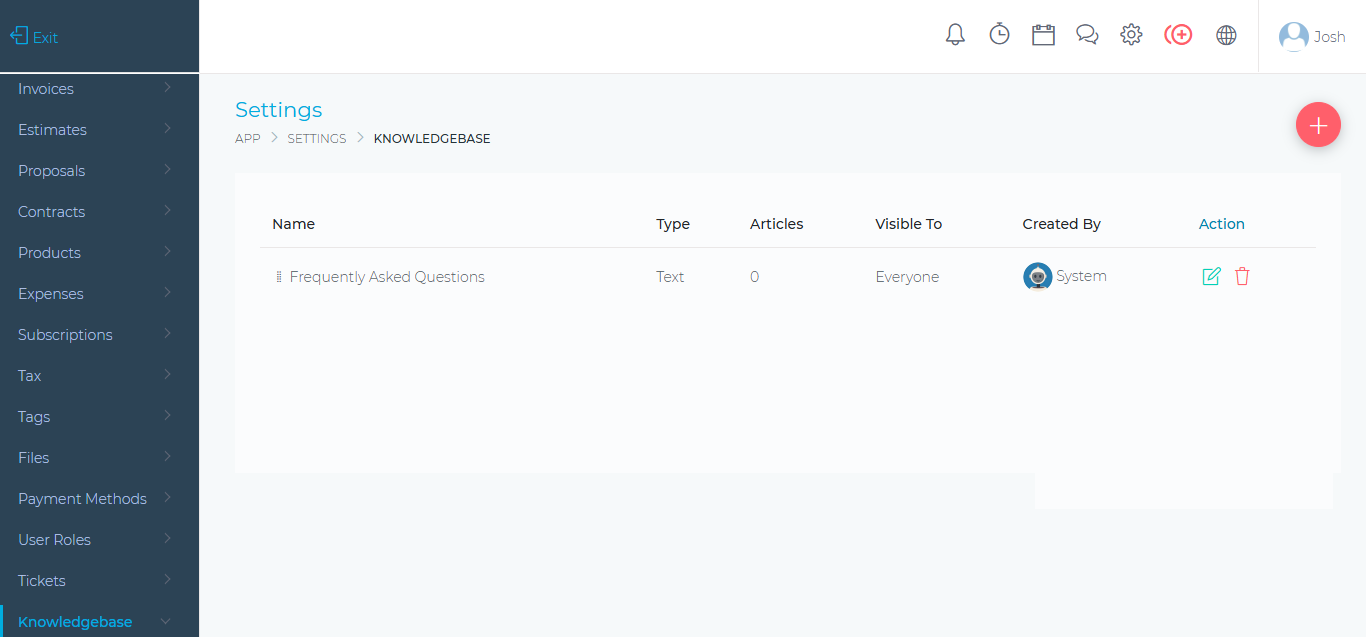Collapse the Knowledgebase sidebar section
This screenshot has height=637, width=1366.
coord(95,622)
